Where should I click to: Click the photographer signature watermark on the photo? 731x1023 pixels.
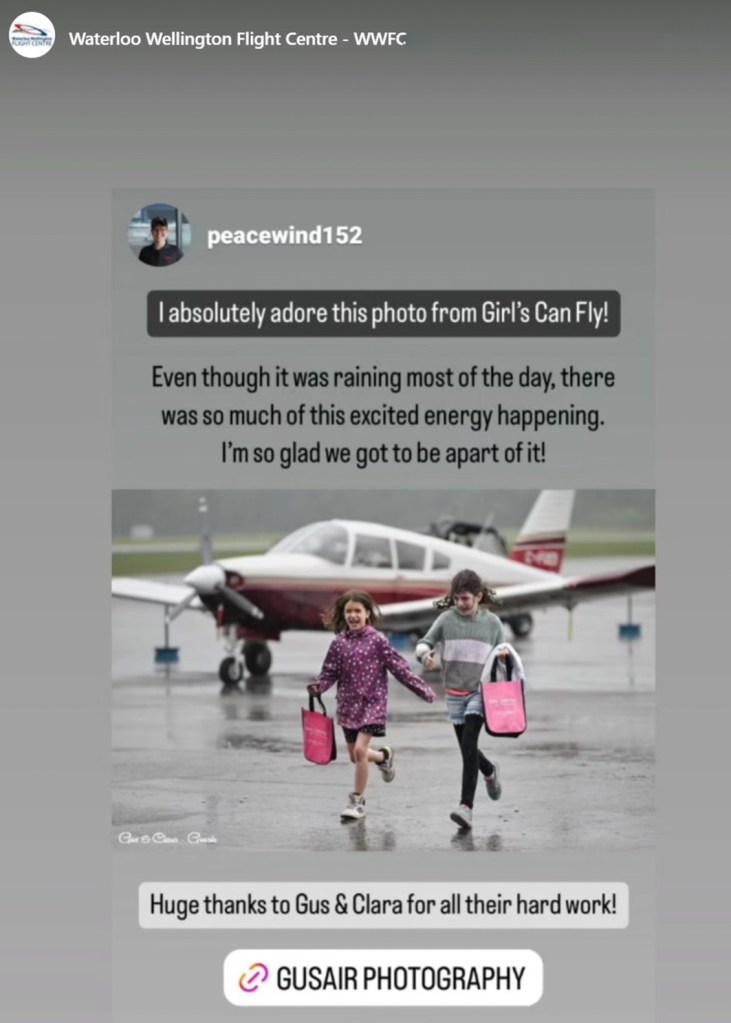167,838
